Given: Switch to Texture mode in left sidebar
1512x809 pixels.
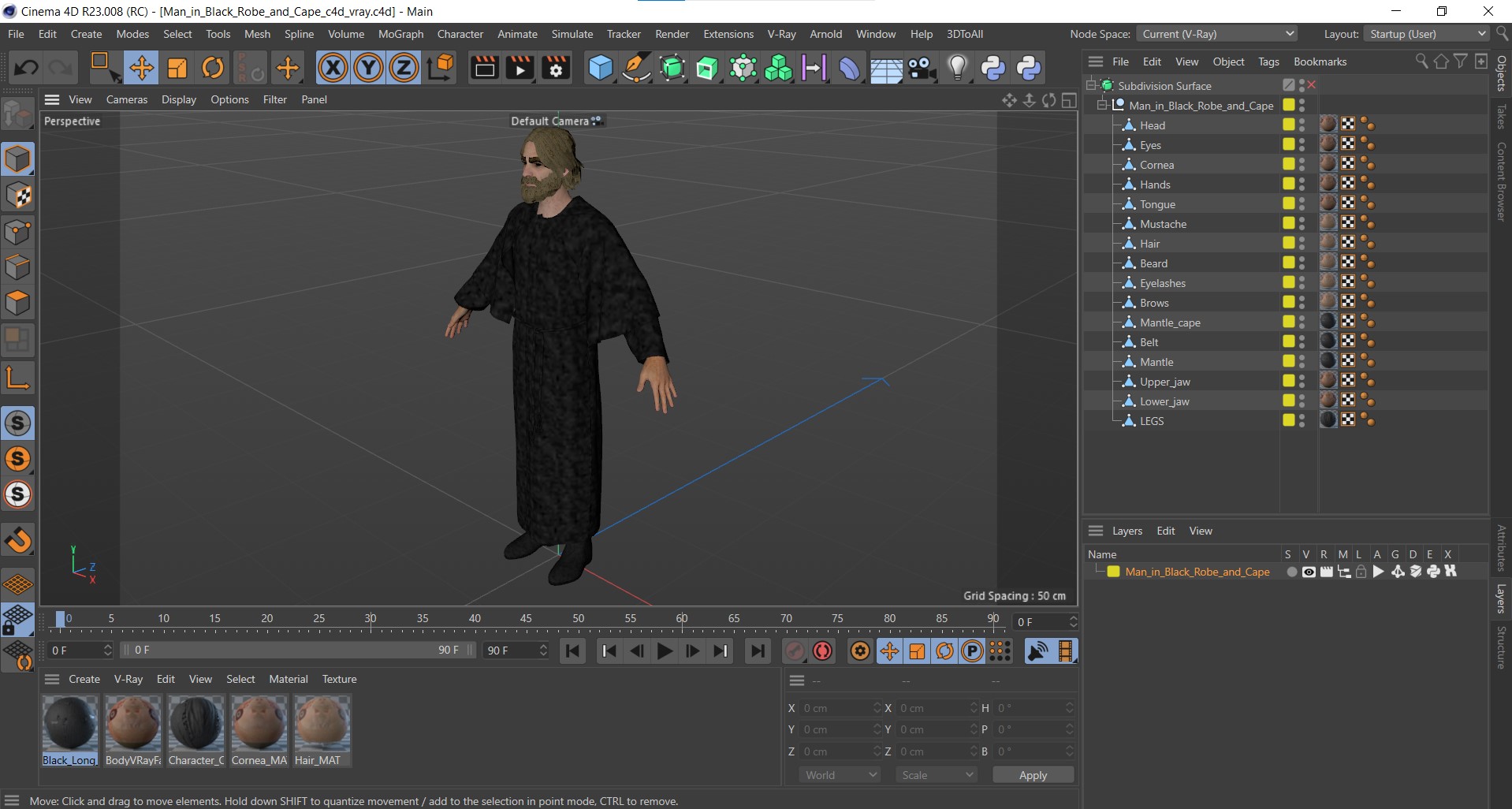Looking at the screenshot, I should [x=17, y=196].
